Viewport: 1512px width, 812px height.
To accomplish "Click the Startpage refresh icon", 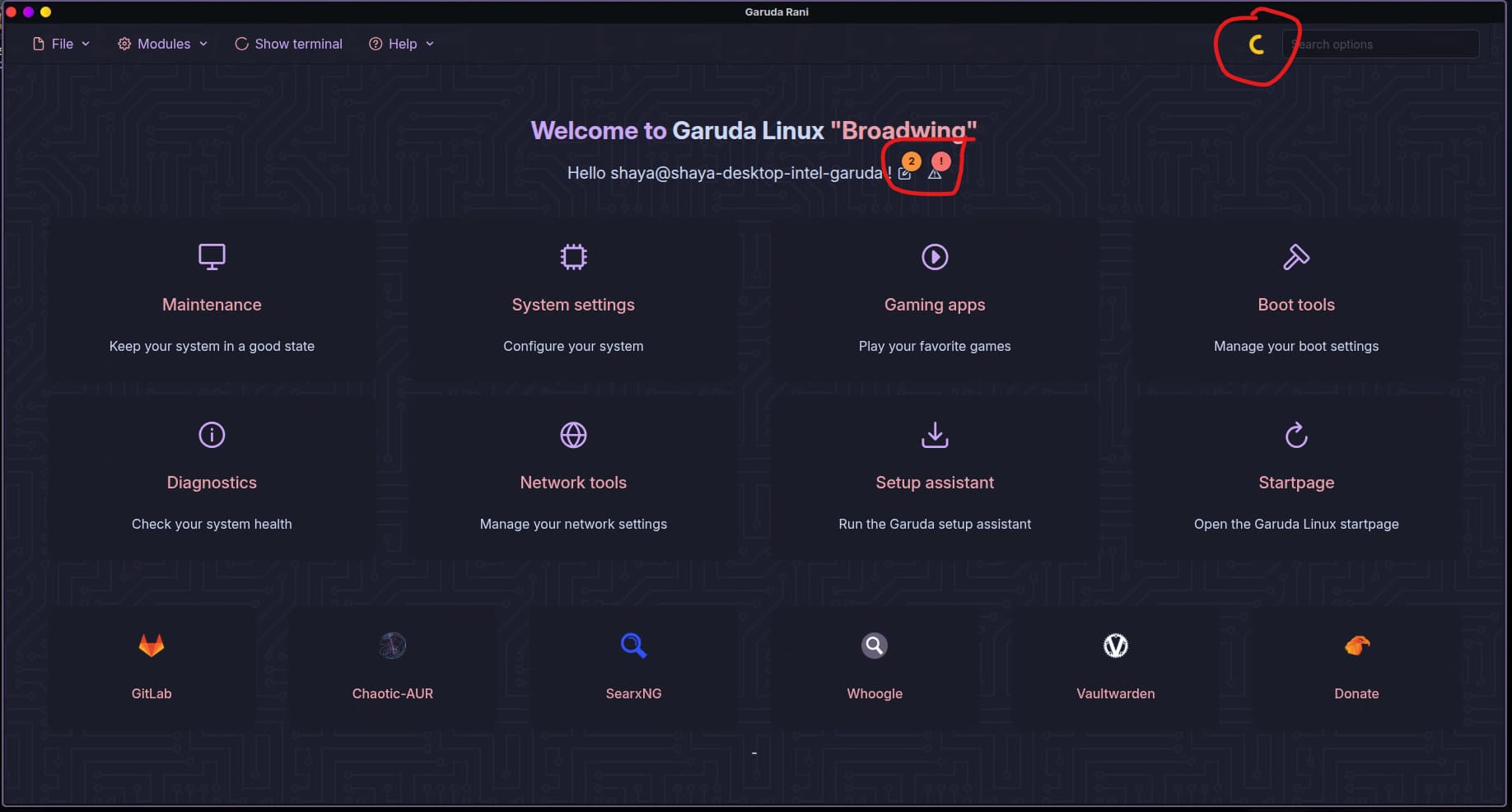I will point(1296,435).
